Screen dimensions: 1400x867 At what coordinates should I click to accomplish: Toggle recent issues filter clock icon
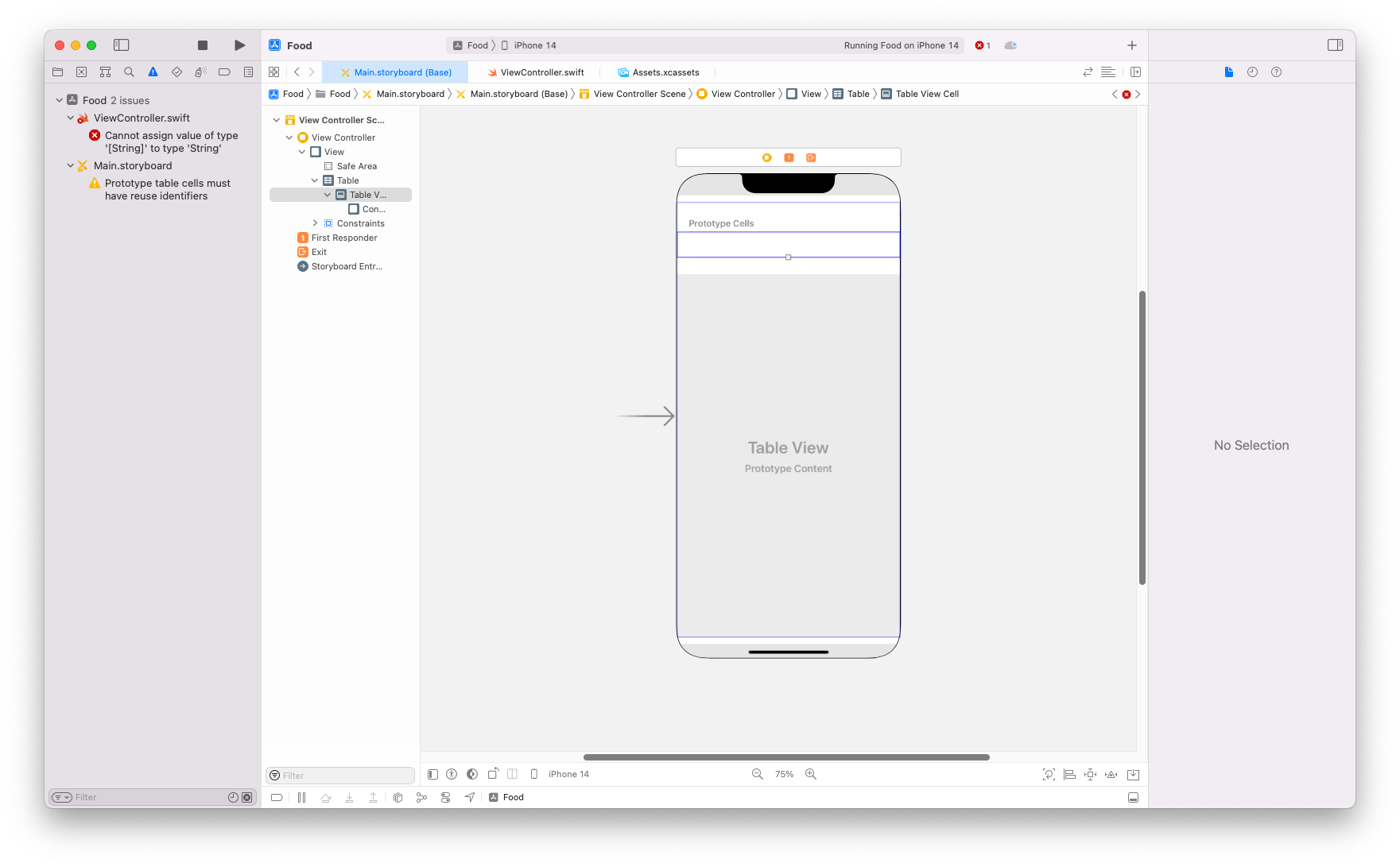tap(233, 797)
